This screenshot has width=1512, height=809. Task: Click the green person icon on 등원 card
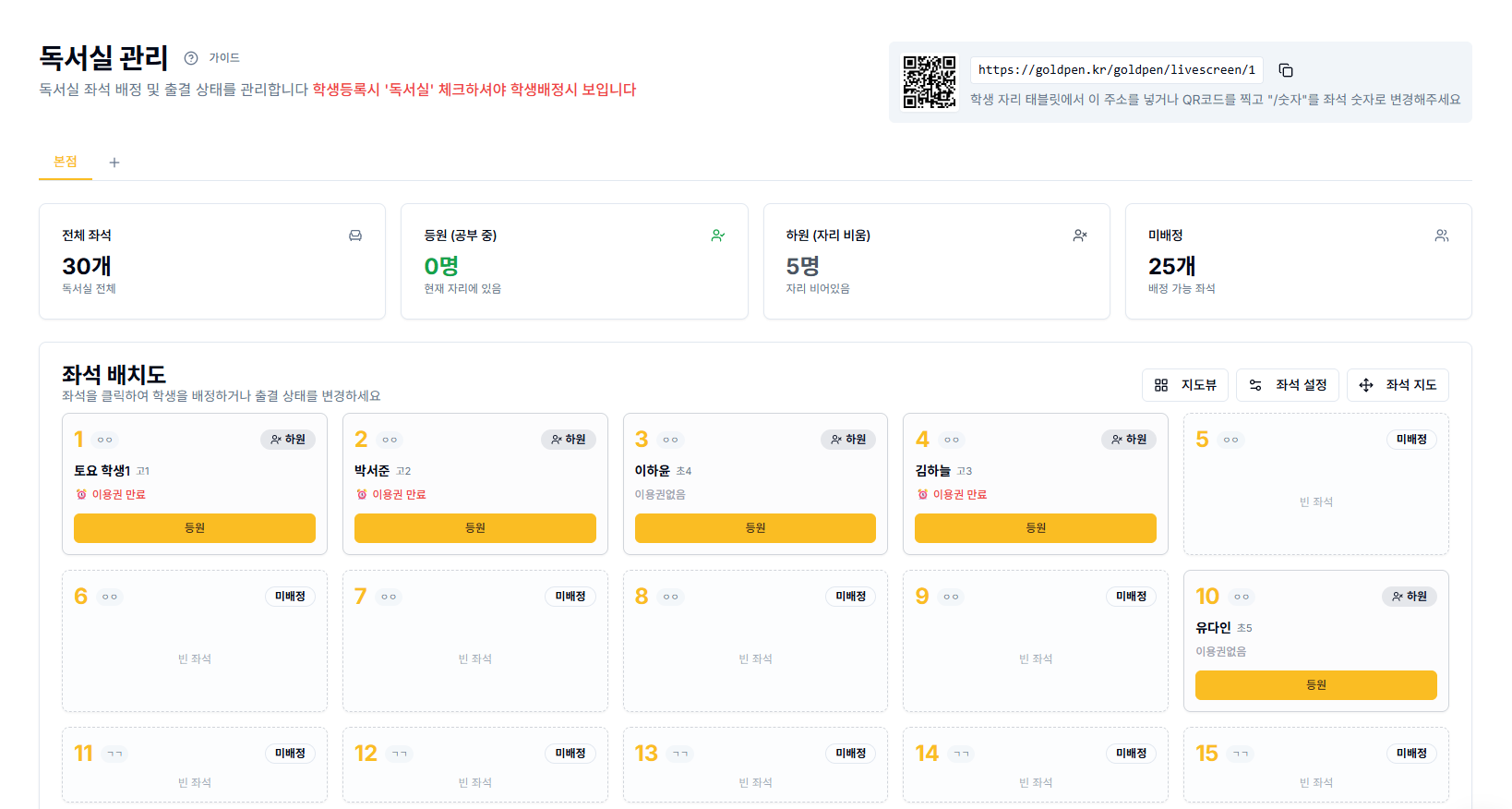click(717, 235)
